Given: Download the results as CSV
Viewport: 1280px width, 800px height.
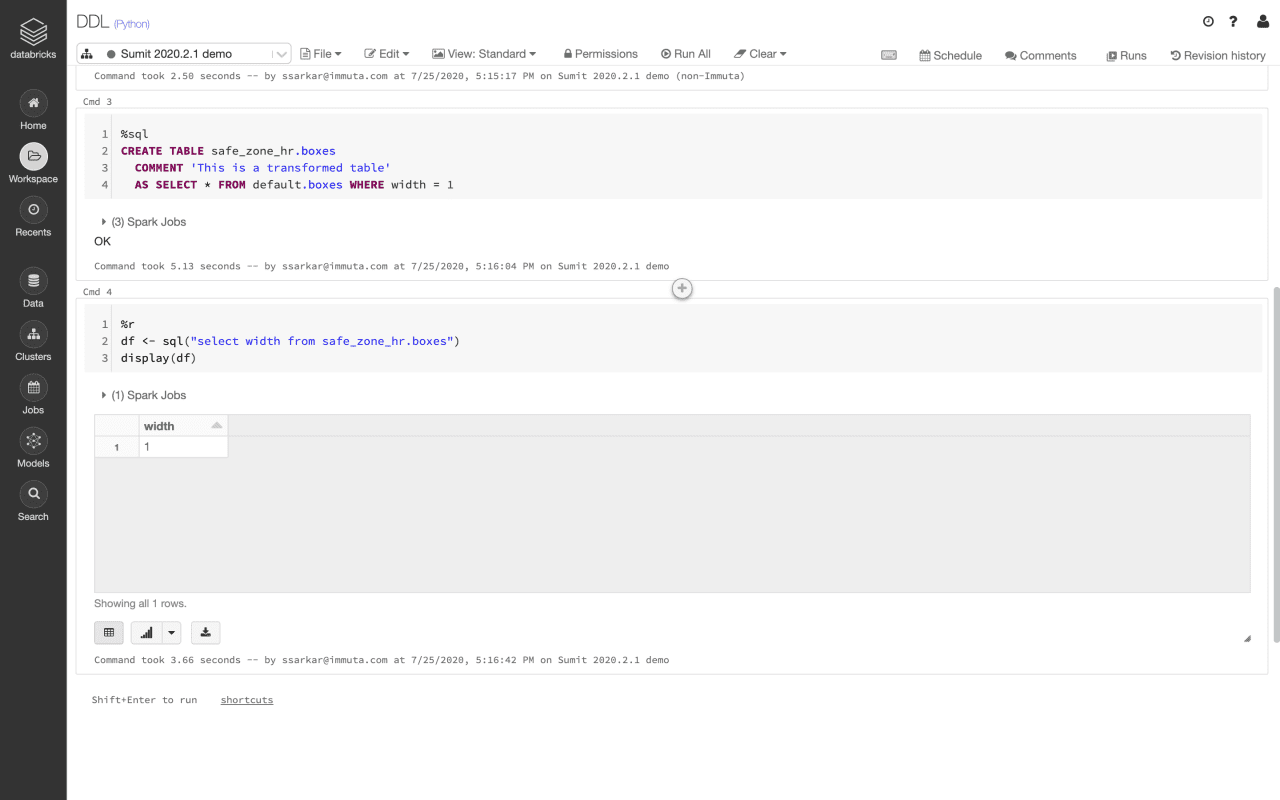Looking at the screenshot, I should click(205, 632).
